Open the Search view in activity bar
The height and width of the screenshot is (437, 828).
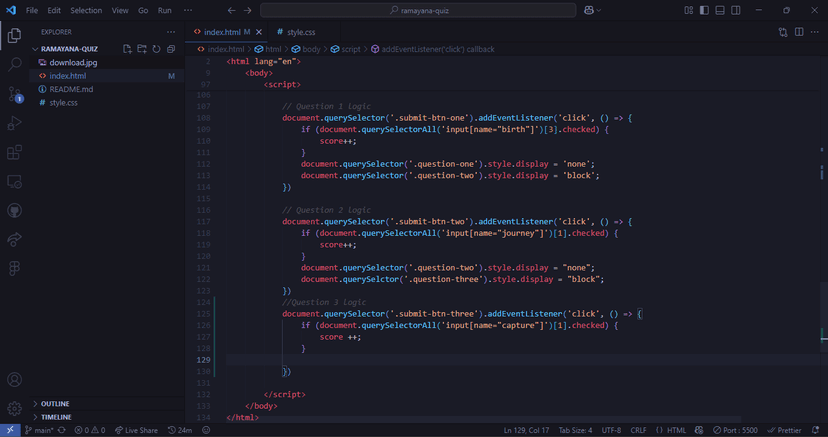[x=14, y=64]
